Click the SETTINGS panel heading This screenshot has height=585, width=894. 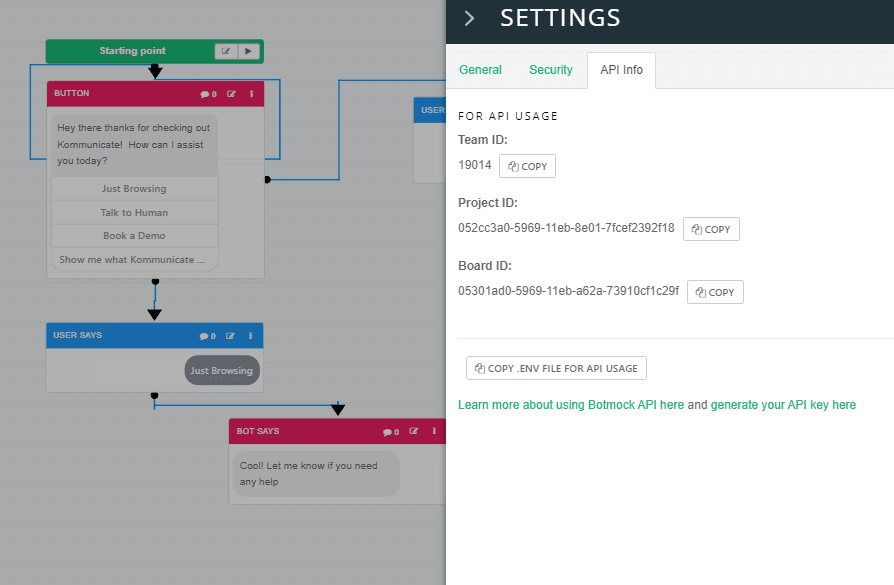[560, 18]
